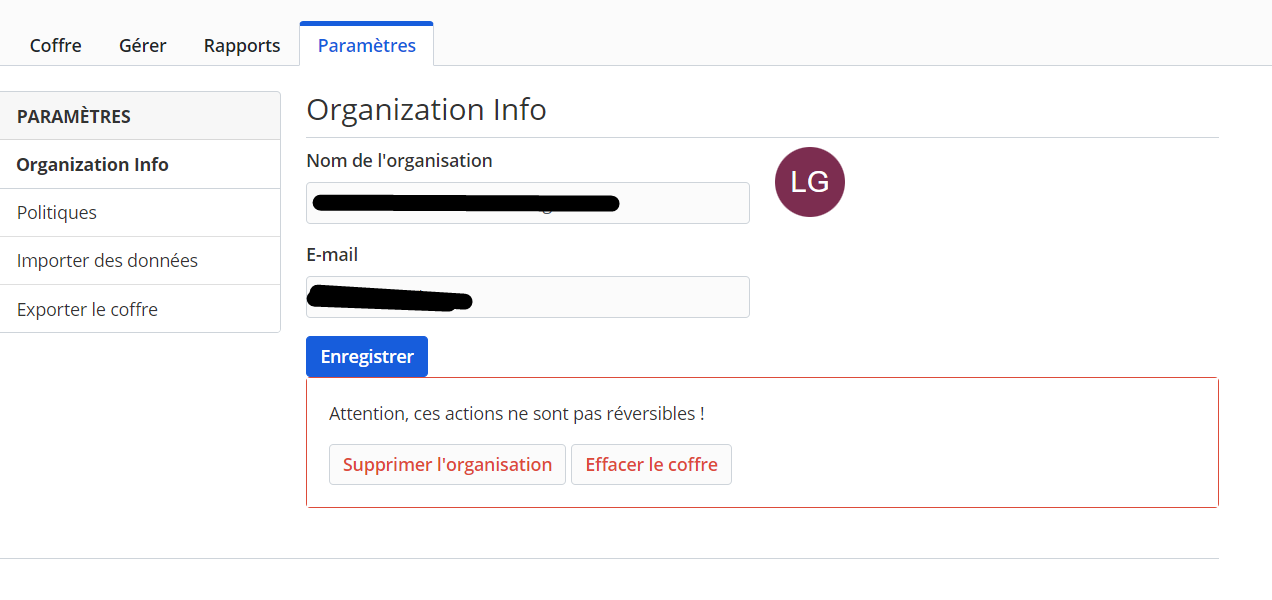
Task: Open the Gérer tab
Action: pyautogui.click(x=142, y=45)
